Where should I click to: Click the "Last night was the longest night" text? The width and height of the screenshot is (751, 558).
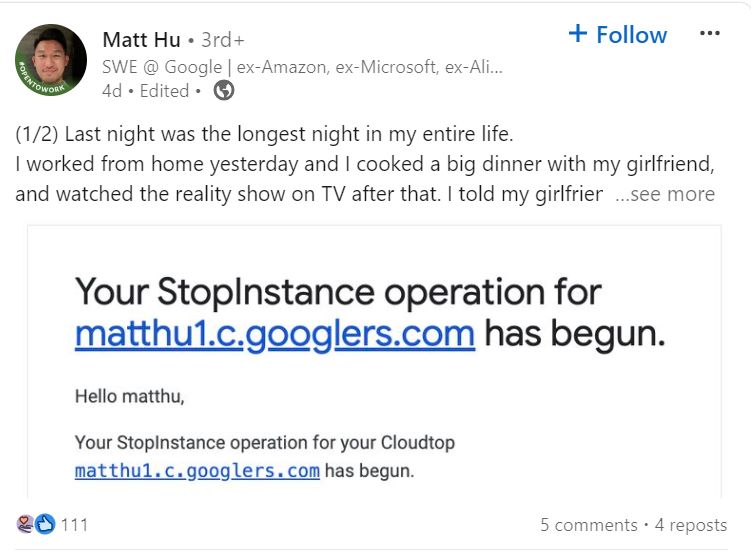coord(270,133)
